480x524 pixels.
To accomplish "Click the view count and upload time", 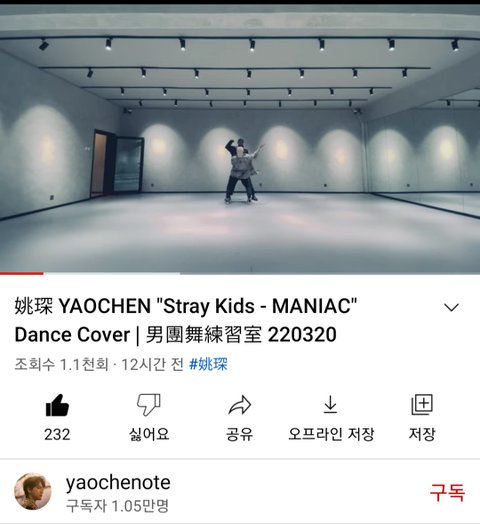I will tap(99, 364).
